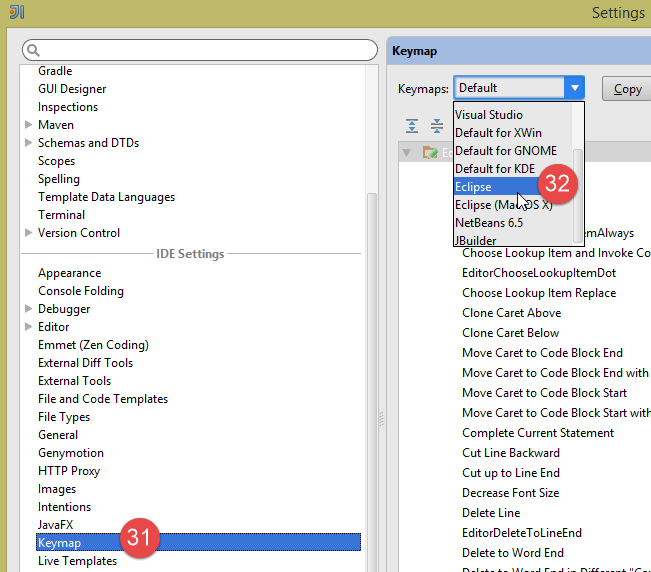This screenshot has height=572, width=651.
Task: Expand the Version Control node
Action: (28, 233)
